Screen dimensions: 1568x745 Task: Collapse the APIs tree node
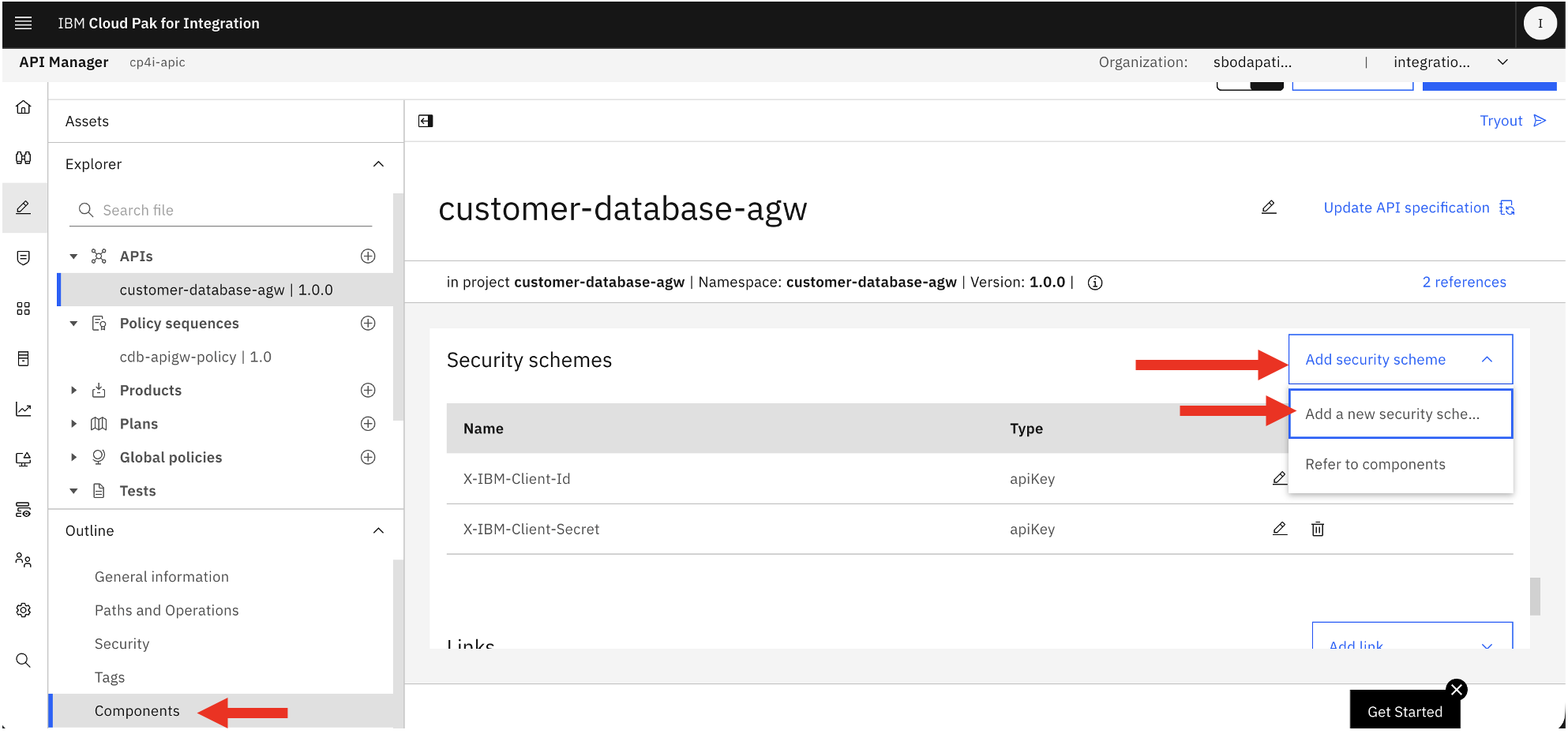tap(73, 256)
